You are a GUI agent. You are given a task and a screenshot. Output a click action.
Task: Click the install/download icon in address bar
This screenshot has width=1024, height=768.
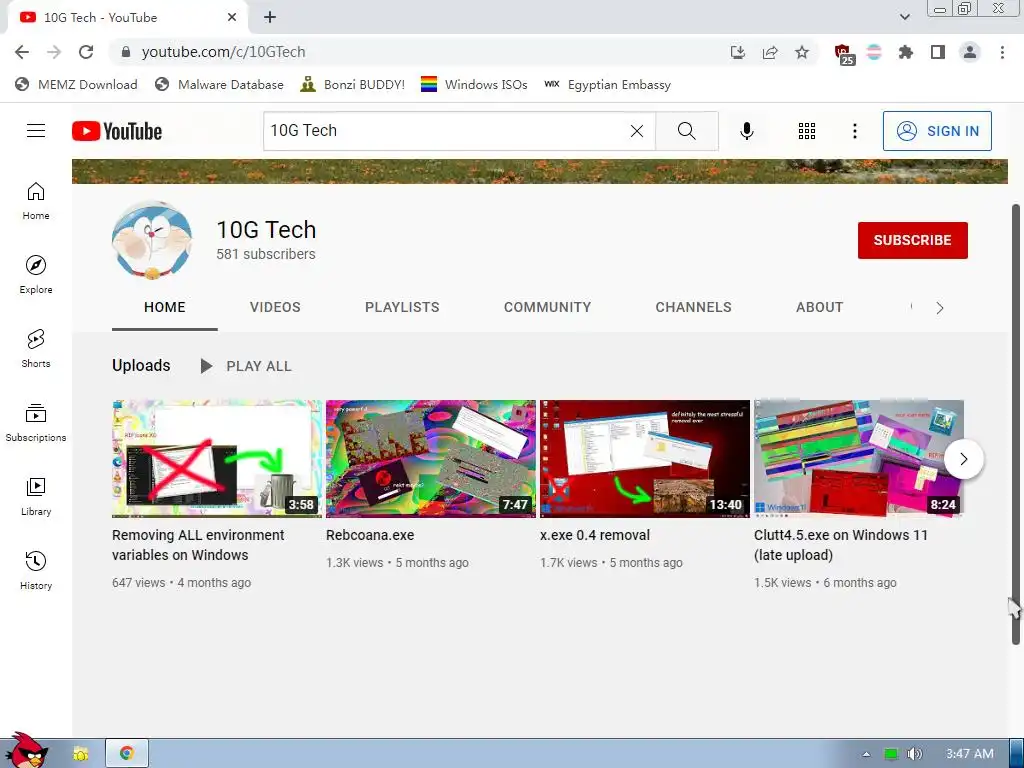point(738,52)
